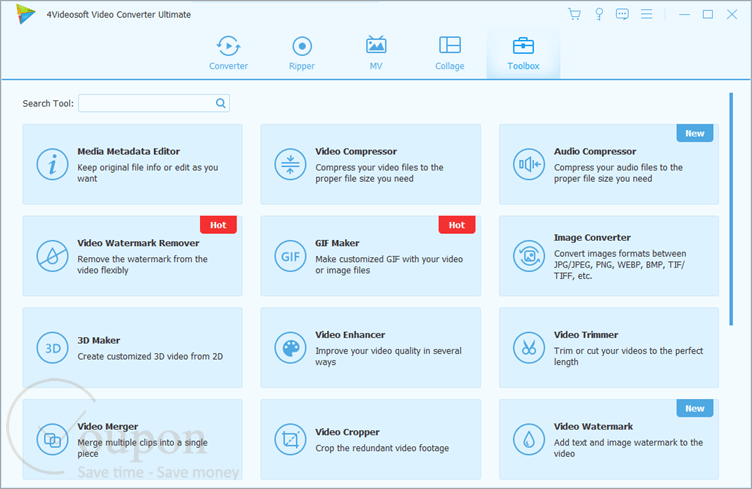Click the search magnifier icon
The height and width of the screenshot is (489, 752).
pyautogui.click(x=221, y=103)
